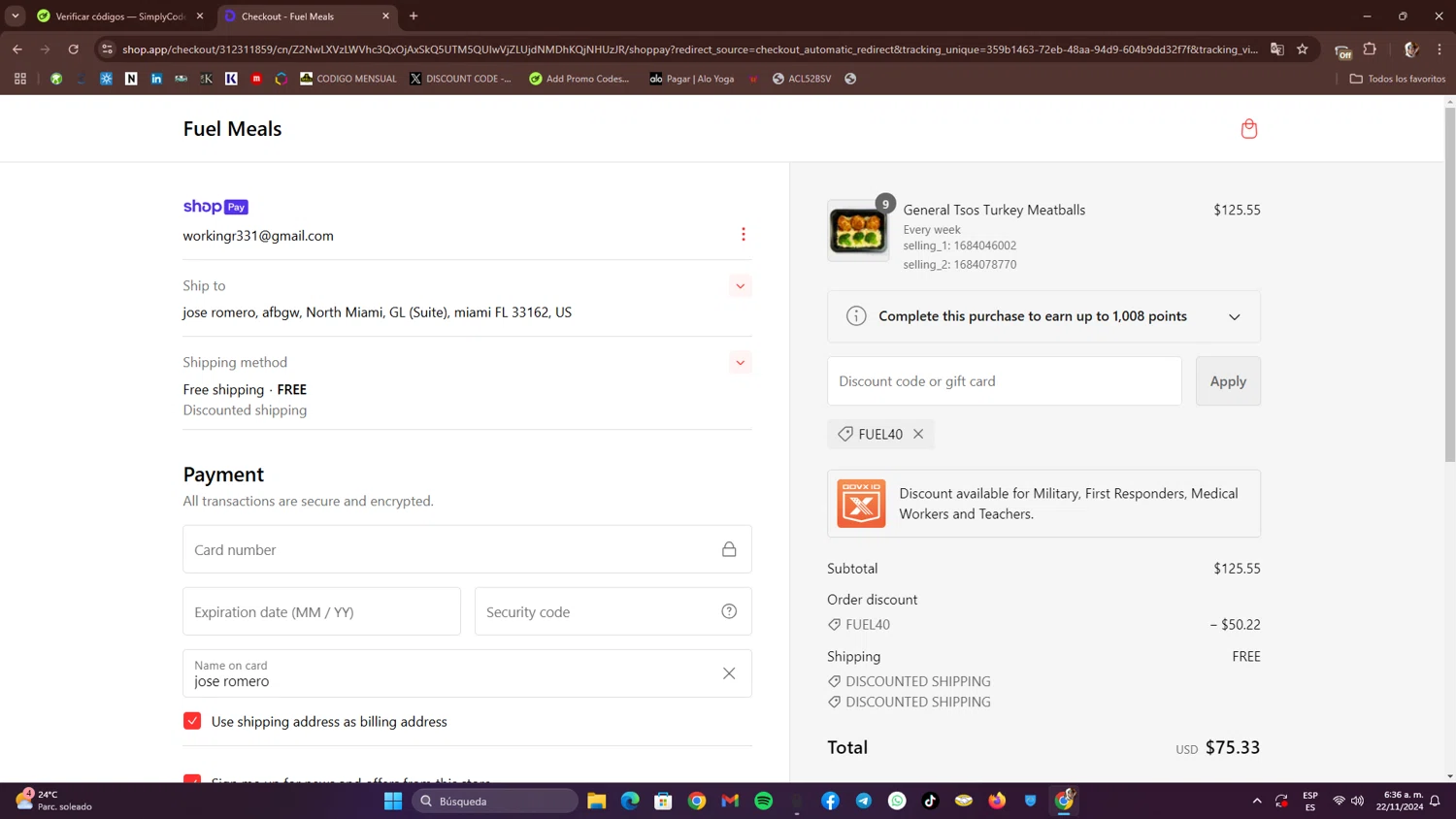Click the GOVX ID logo

(x=861, y=504)
